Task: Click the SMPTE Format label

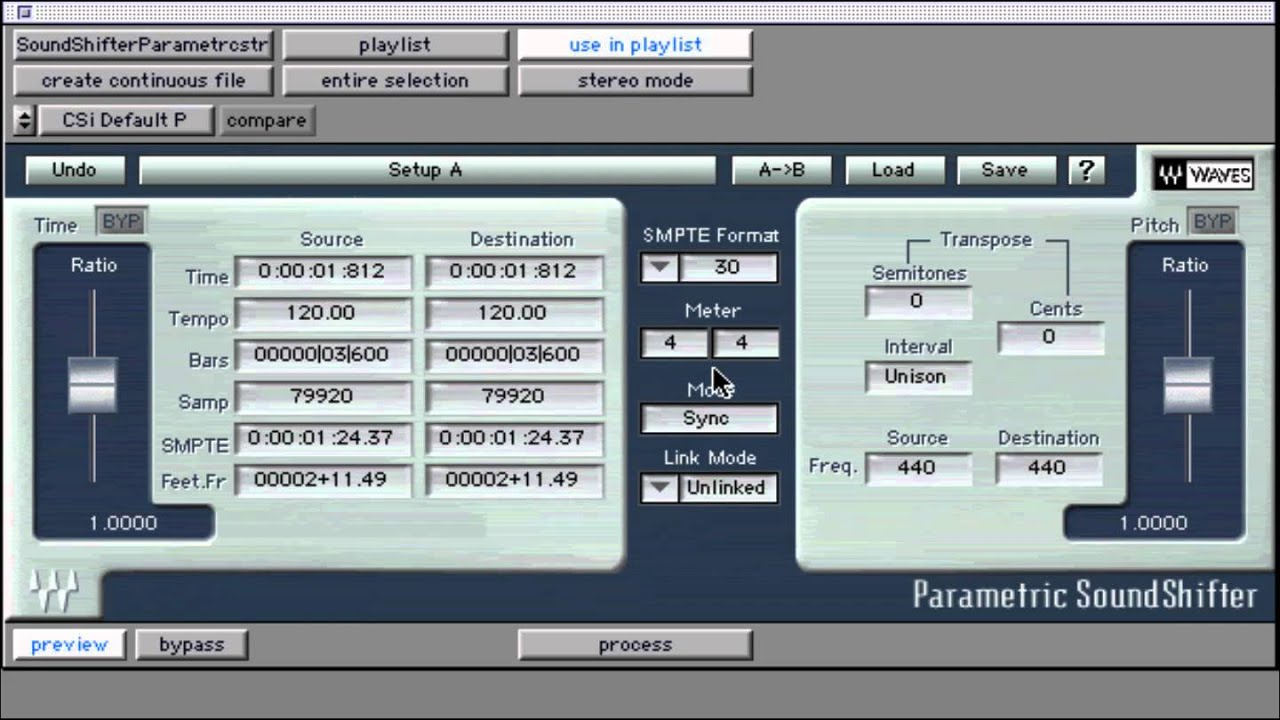Action: coord(710,236)
